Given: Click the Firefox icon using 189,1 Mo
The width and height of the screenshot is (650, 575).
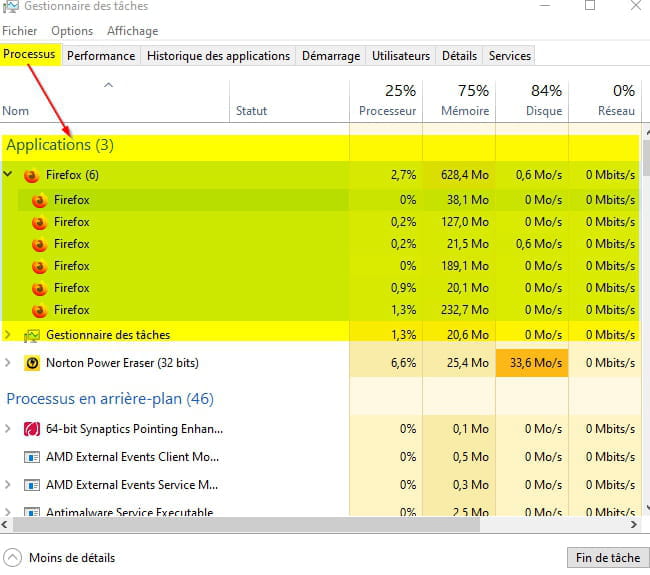Looking at the screenshot, I should 39,267.
